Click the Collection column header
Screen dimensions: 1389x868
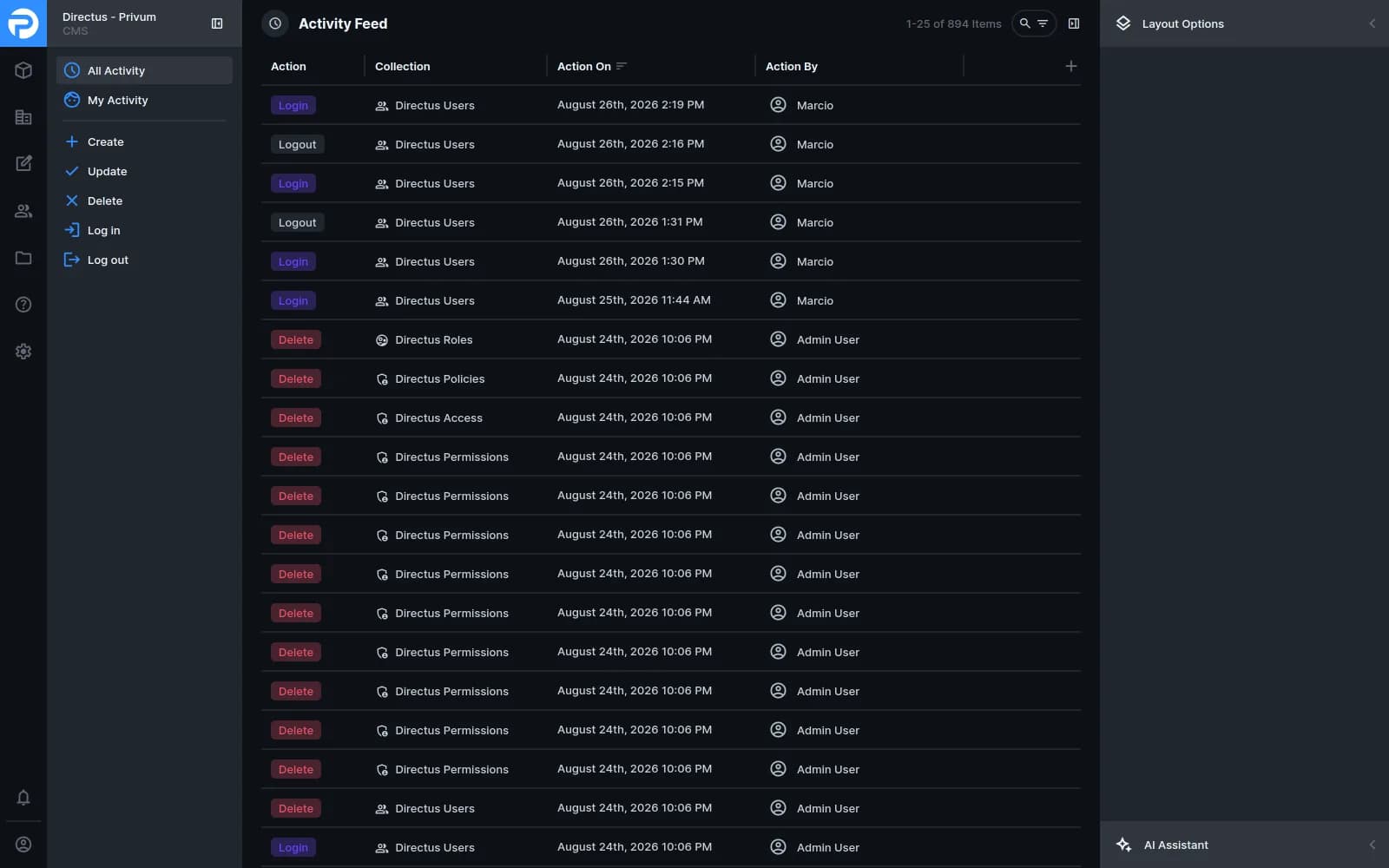pyautogui.click(x=402, y=66)
